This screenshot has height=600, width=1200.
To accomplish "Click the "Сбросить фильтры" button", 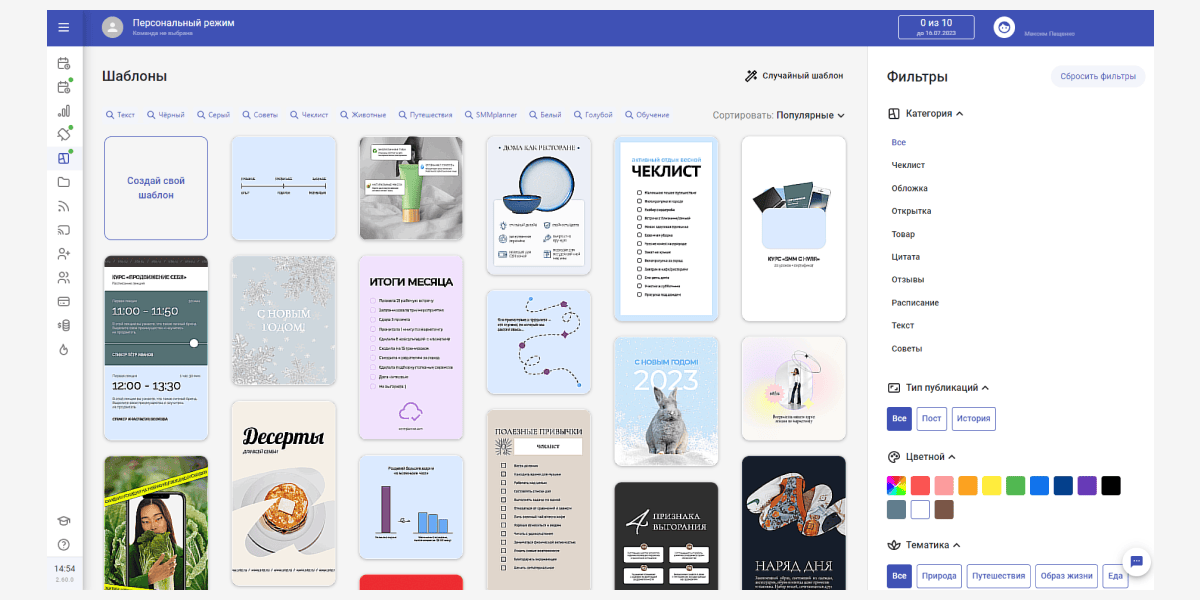I will (1097, 77).
